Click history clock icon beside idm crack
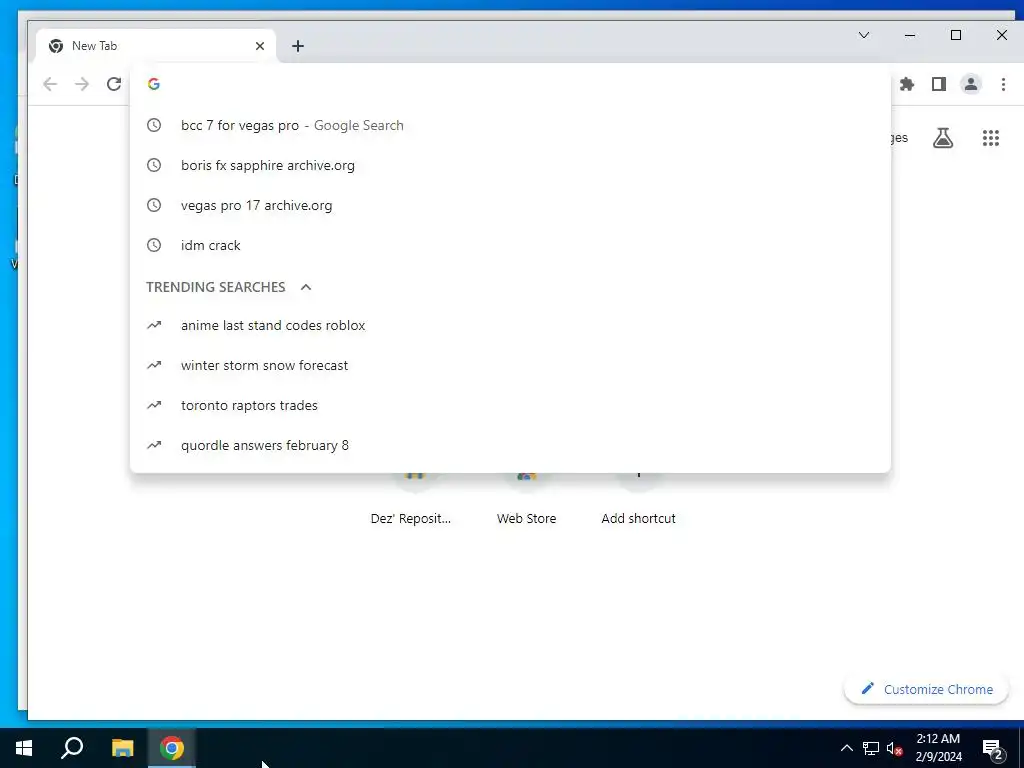Screen dimensions: 1024x768 point(153,245)
